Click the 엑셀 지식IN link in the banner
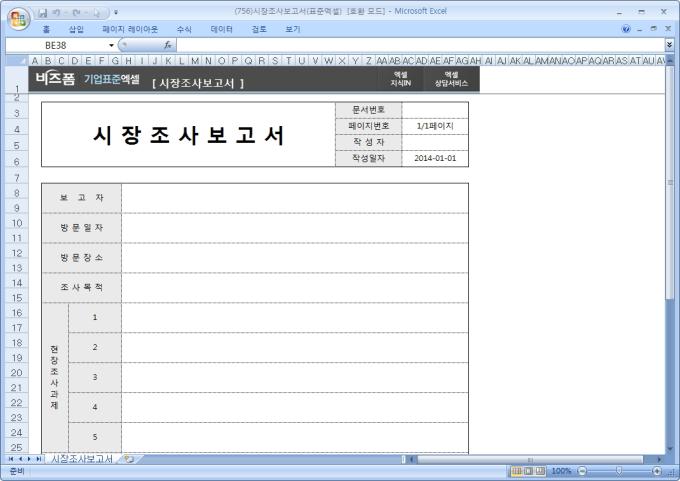680x481 pixels. click(x=401, y=79)
